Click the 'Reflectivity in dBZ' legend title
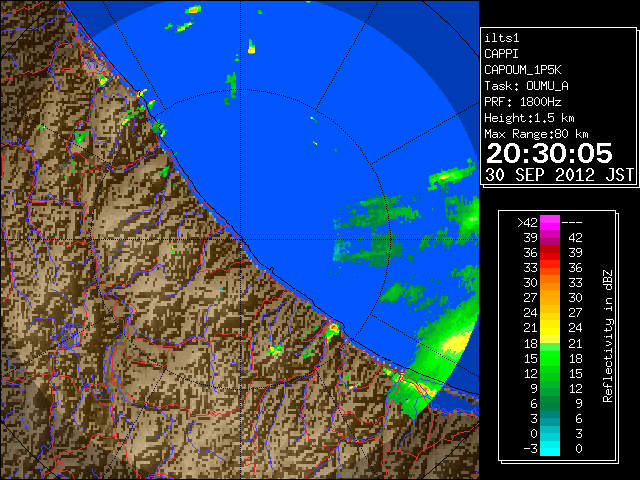This screenshot has width=640, height=480. [608, 336]
